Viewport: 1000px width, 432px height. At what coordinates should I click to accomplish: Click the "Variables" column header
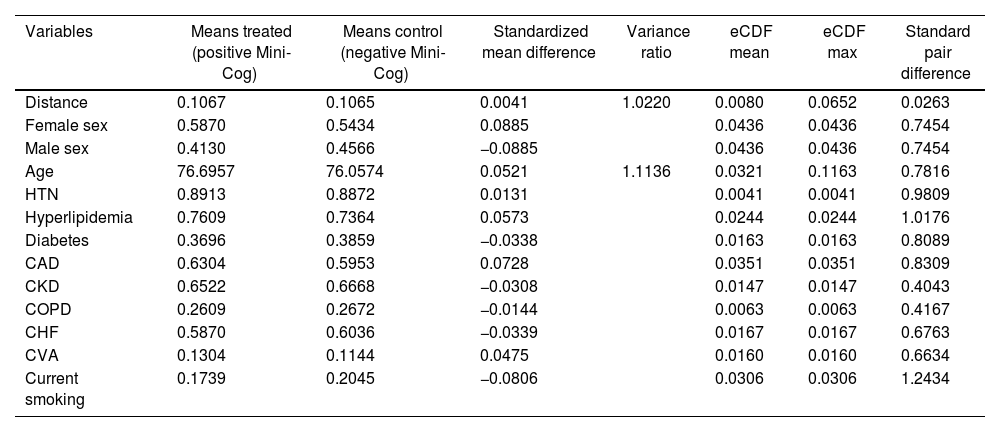pos(60,32)
